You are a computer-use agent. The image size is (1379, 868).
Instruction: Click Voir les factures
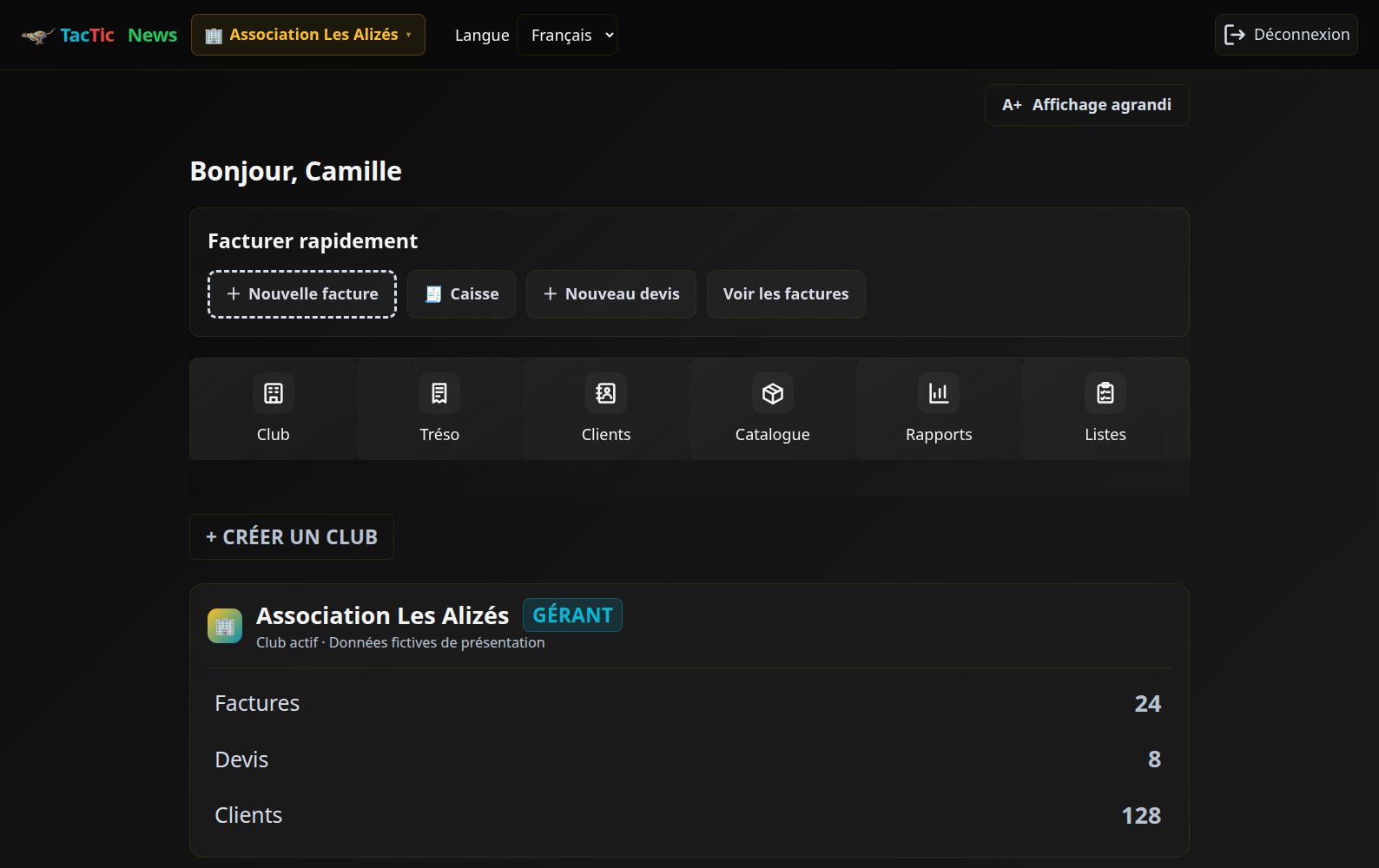coord(786,294)
